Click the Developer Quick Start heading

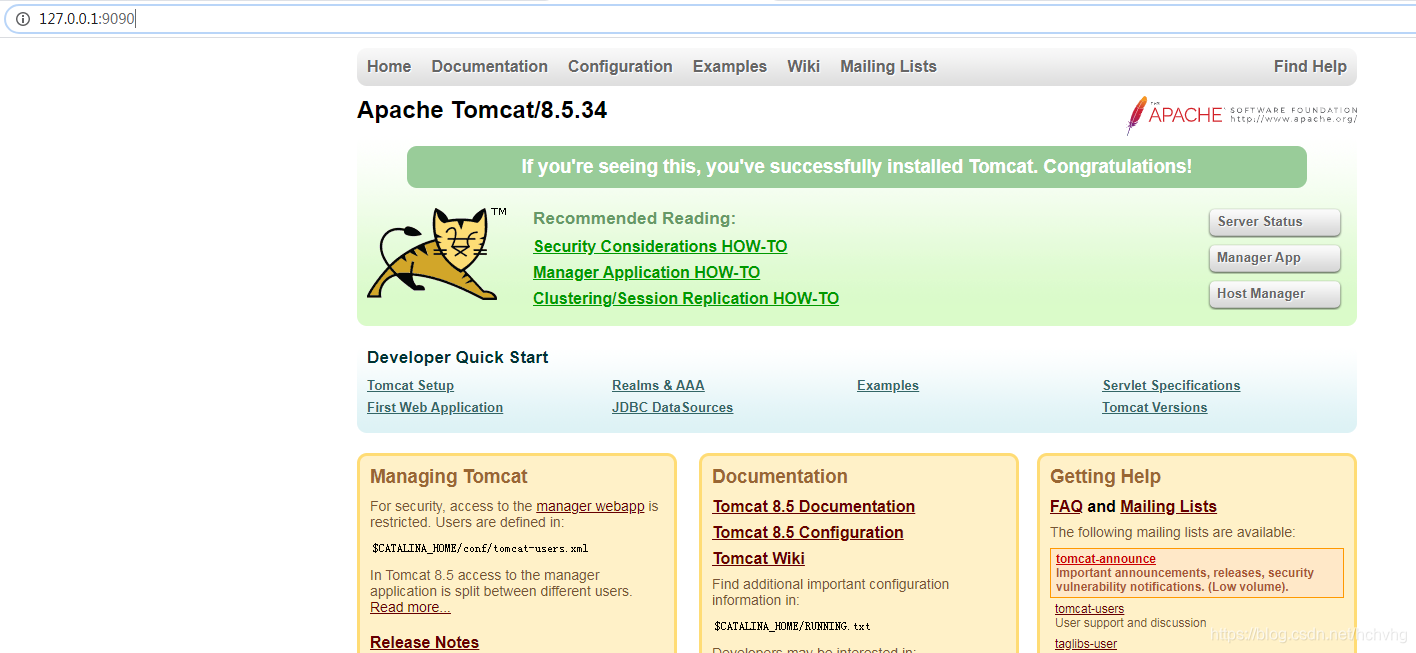[x=458, y=358]
